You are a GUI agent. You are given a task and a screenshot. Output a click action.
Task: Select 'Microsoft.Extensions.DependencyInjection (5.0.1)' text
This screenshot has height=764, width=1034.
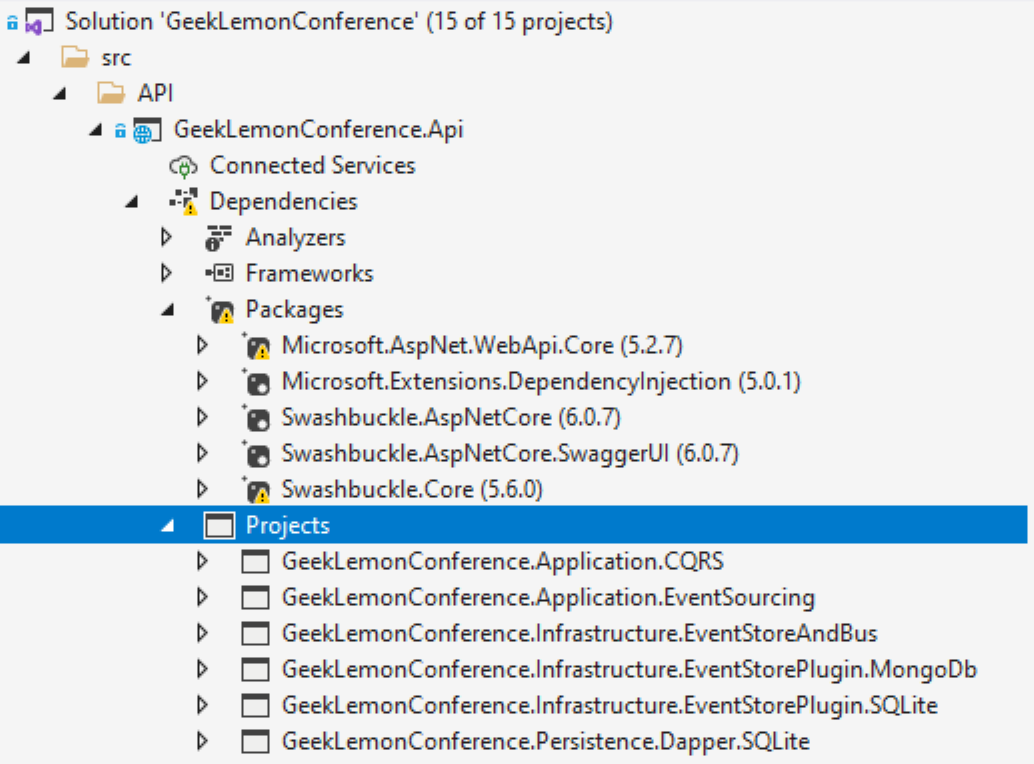pyautogui.click(x=541, y=382)
